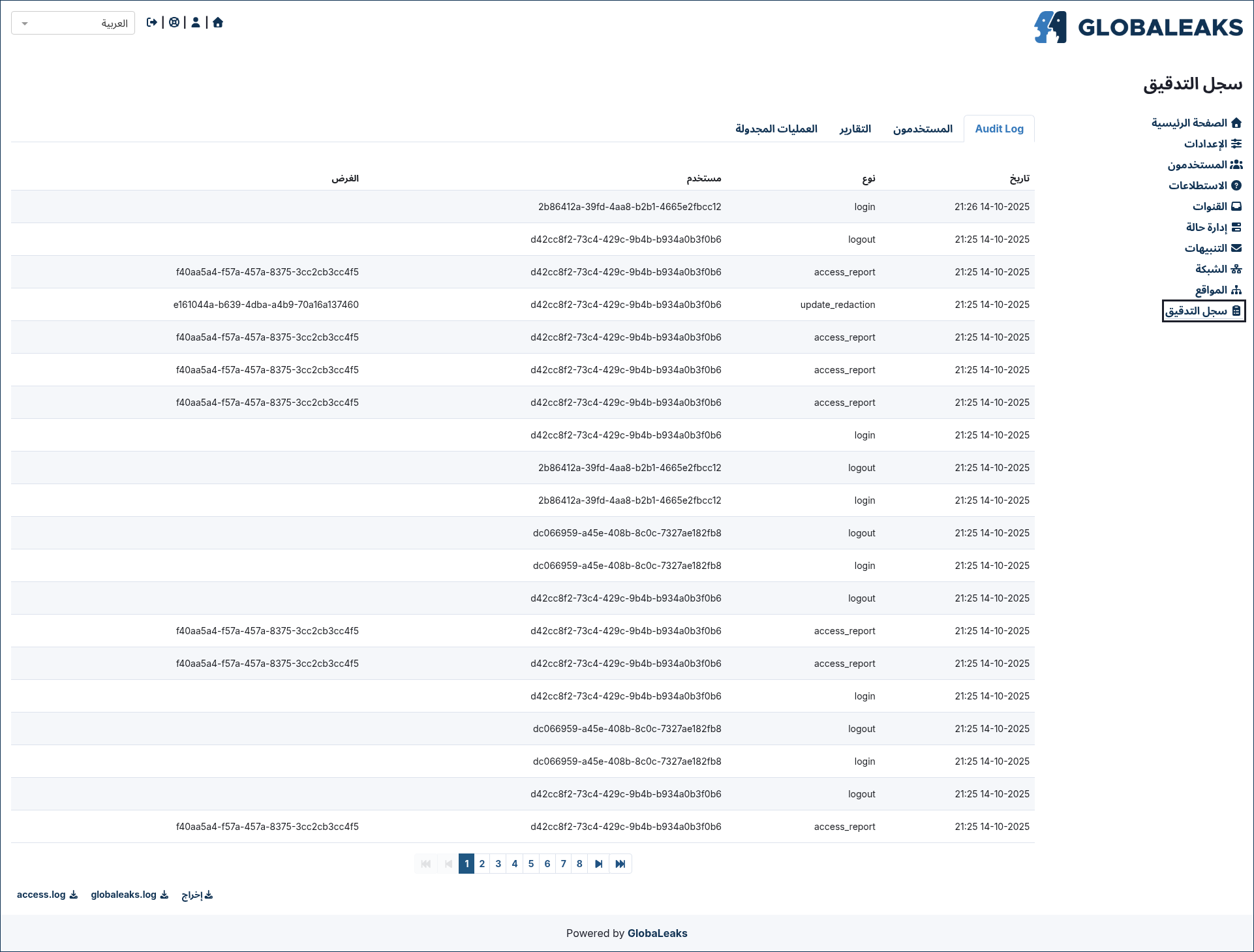1254x952 pixels.
Task: Open الاستطلاعات in the sidebar
Action: [1205, 185]
